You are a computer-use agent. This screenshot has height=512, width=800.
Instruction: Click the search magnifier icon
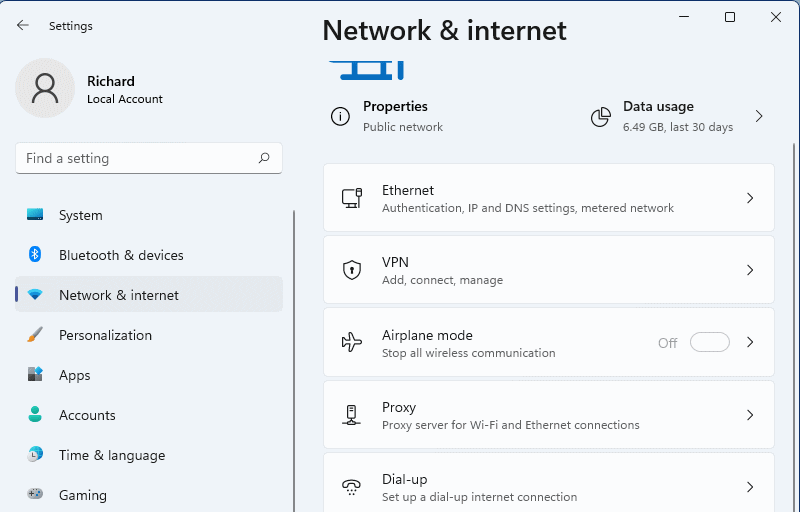coord(264,158)
